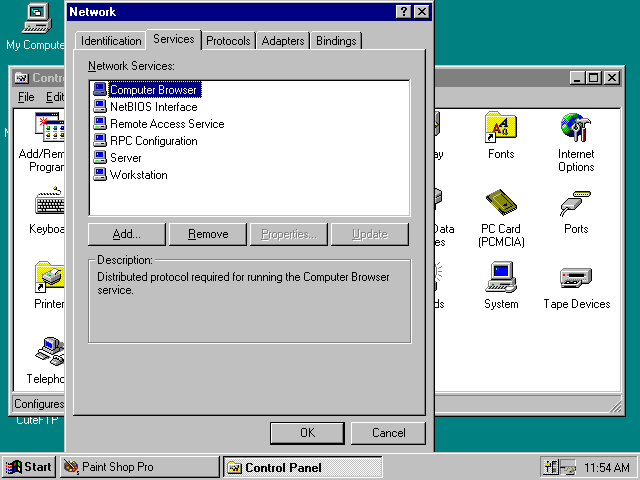Select the 'RPC Configuration' list entry text
640x480 pixels.
coord(153,141)
